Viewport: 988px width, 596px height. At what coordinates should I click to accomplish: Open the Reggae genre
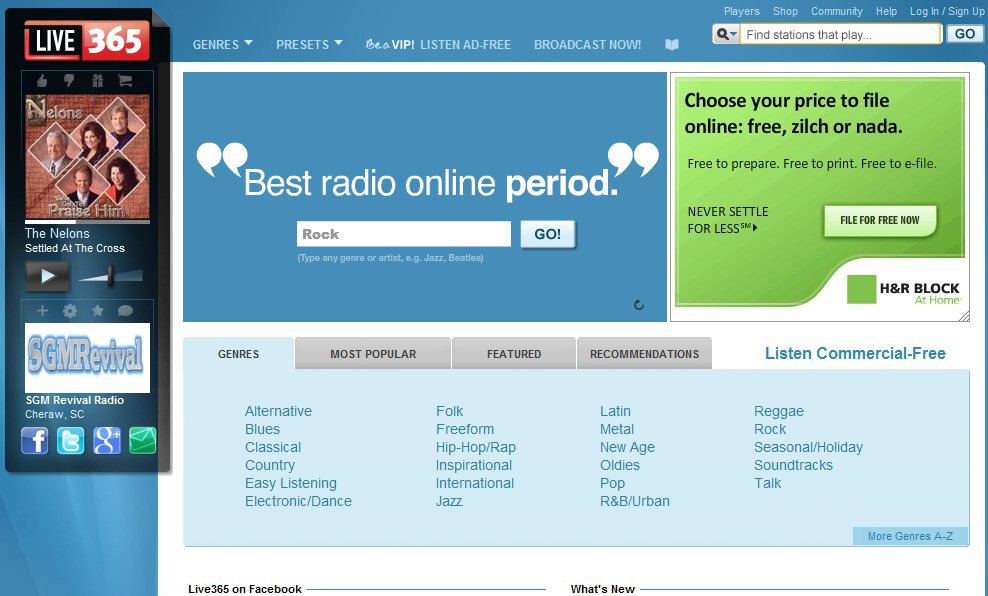click(779, 411)
